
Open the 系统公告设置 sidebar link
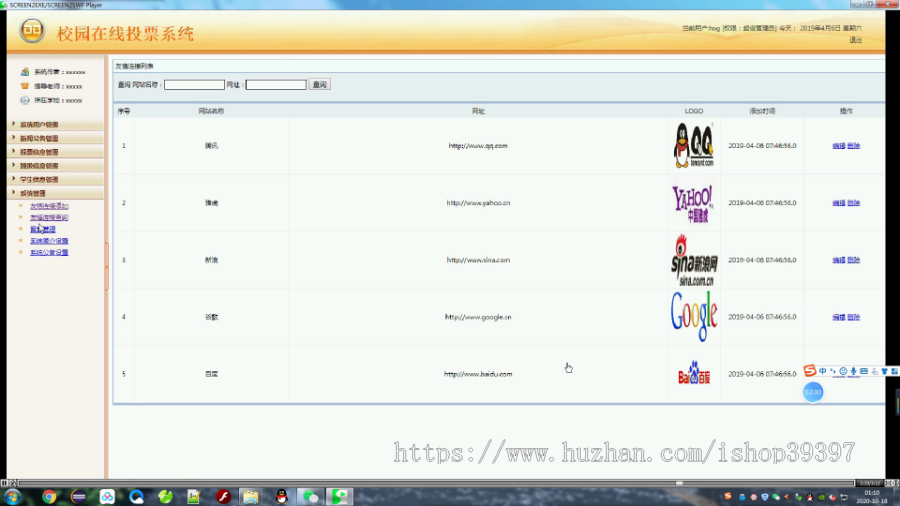click(49, 252)
